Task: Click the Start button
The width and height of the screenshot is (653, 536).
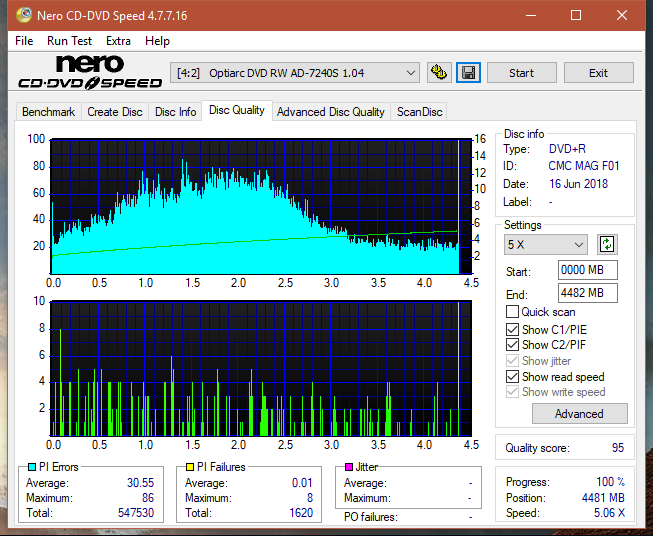Action: (521, 73)
